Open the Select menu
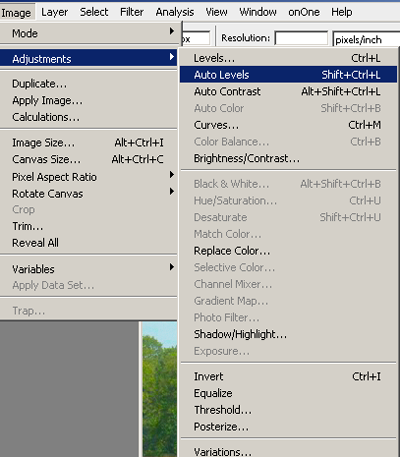The image size is (400, 457). click(x=94, y=12)
